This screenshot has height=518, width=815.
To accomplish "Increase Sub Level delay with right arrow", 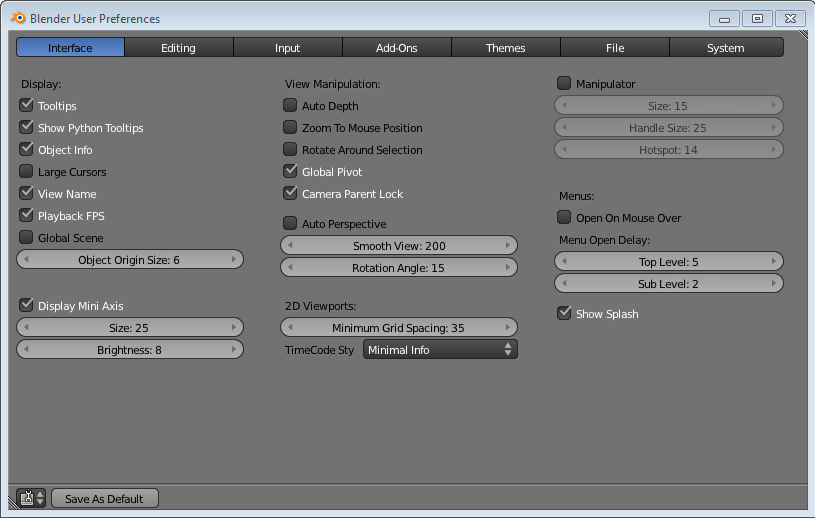I will tap(774, 283).
